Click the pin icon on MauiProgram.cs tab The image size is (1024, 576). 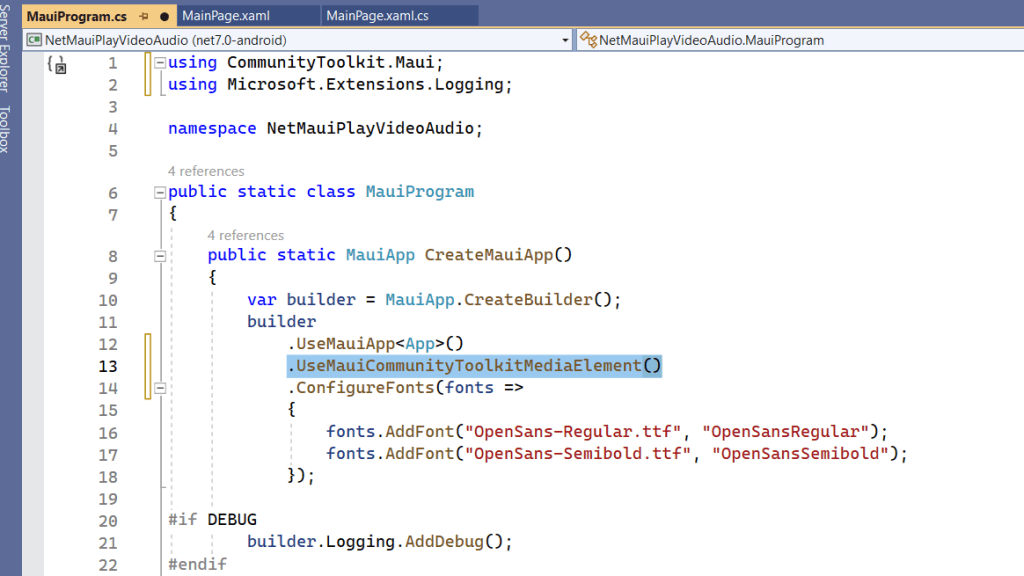[x=145, y=17]
